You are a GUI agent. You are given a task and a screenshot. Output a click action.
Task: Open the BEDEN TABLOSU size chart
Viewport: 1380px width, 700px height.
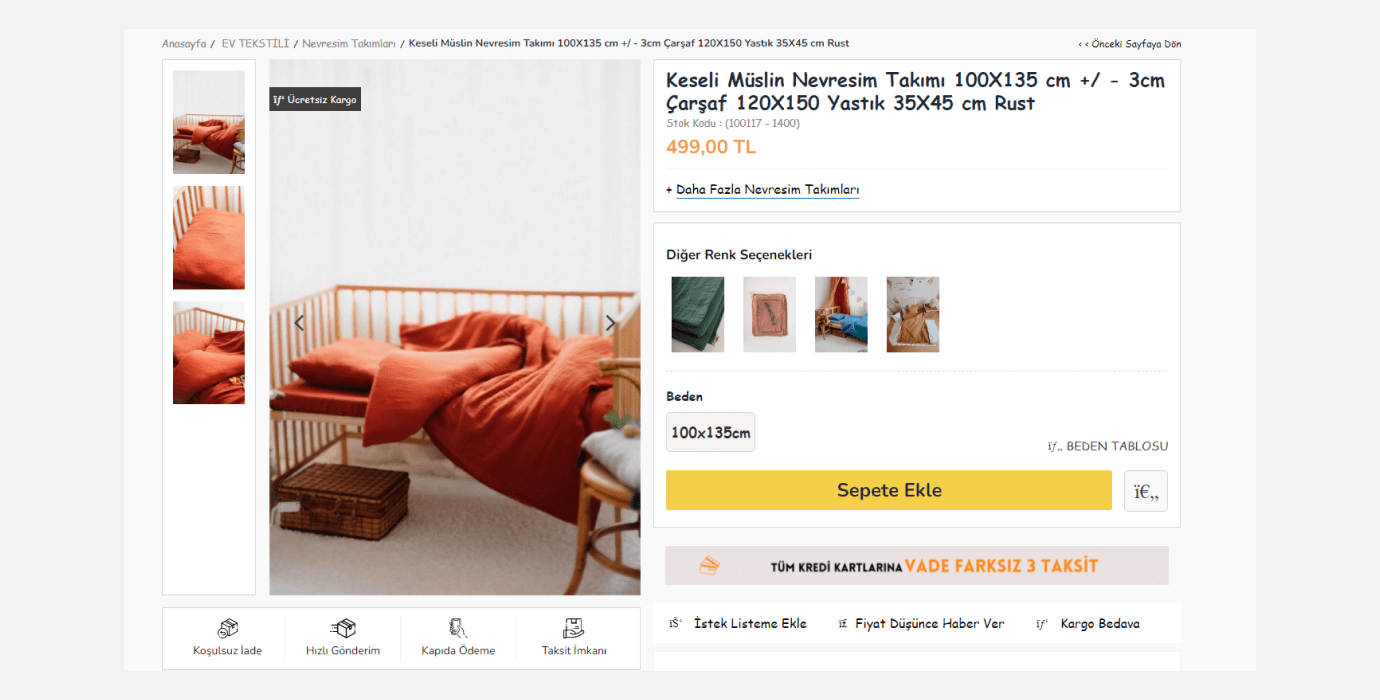click(x=1116, y=447)
